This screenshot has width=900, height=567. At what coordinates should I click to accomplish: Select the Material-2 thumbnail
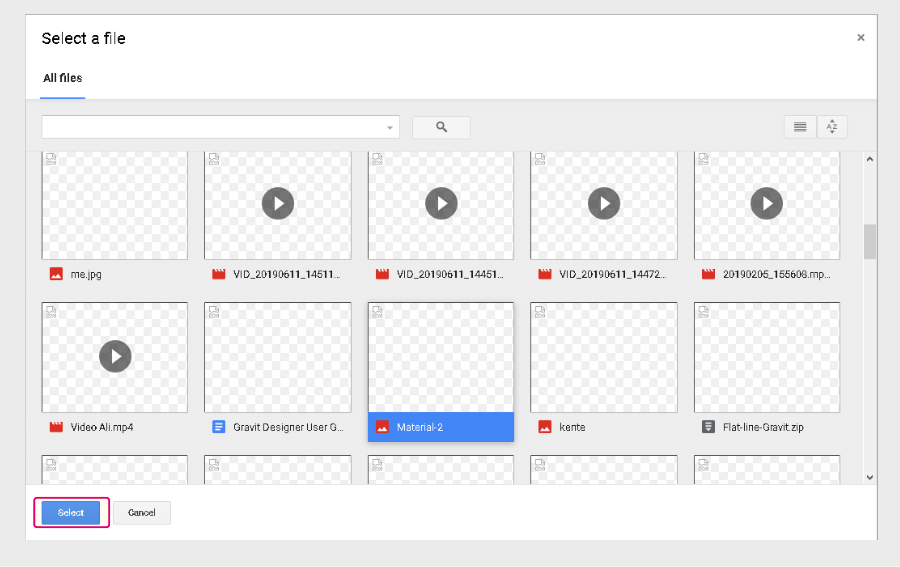(x=441, y=357)
